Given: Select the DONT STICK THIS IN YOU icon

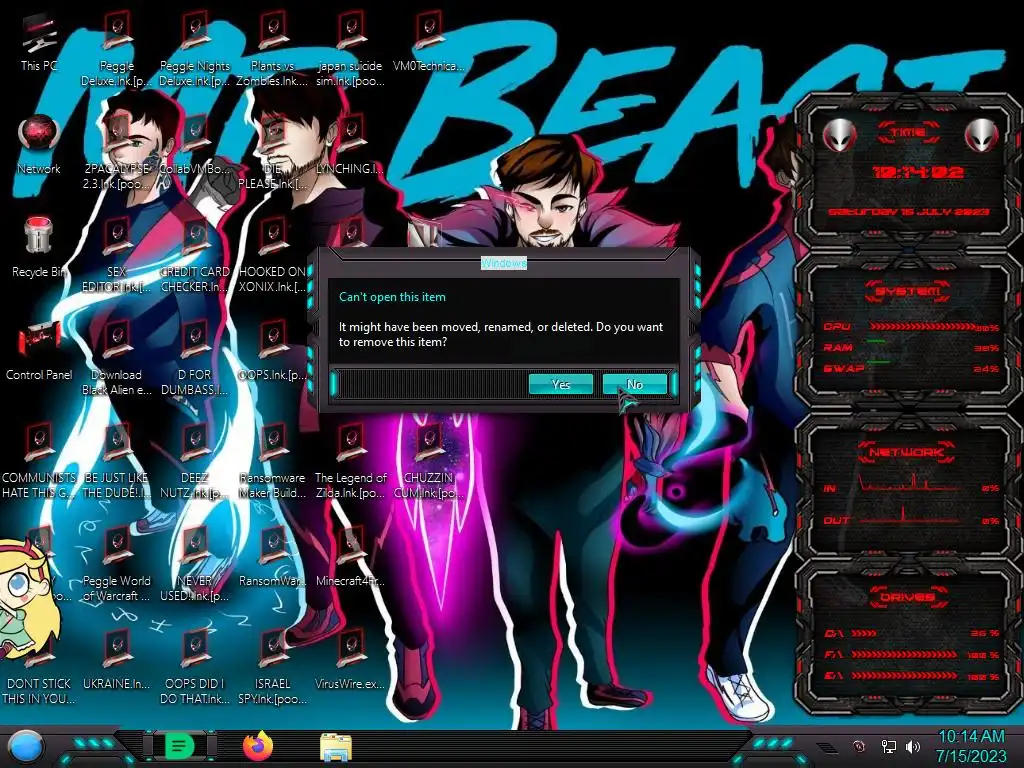Looking at the screenshot, I should coord(39,667).
